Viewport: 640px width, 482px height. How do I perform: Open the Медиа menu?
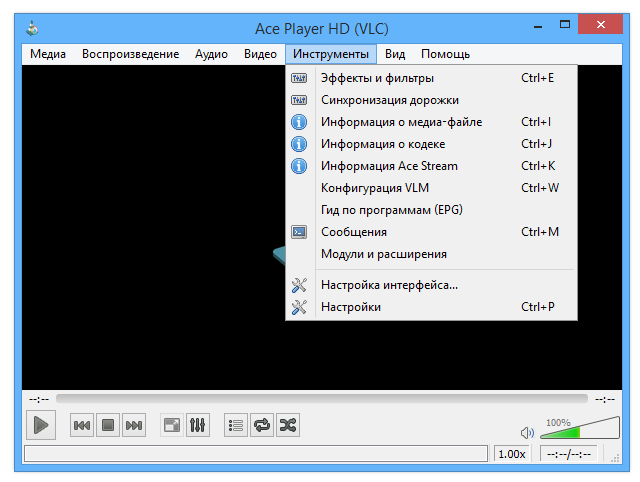click(x=48, y=54)
